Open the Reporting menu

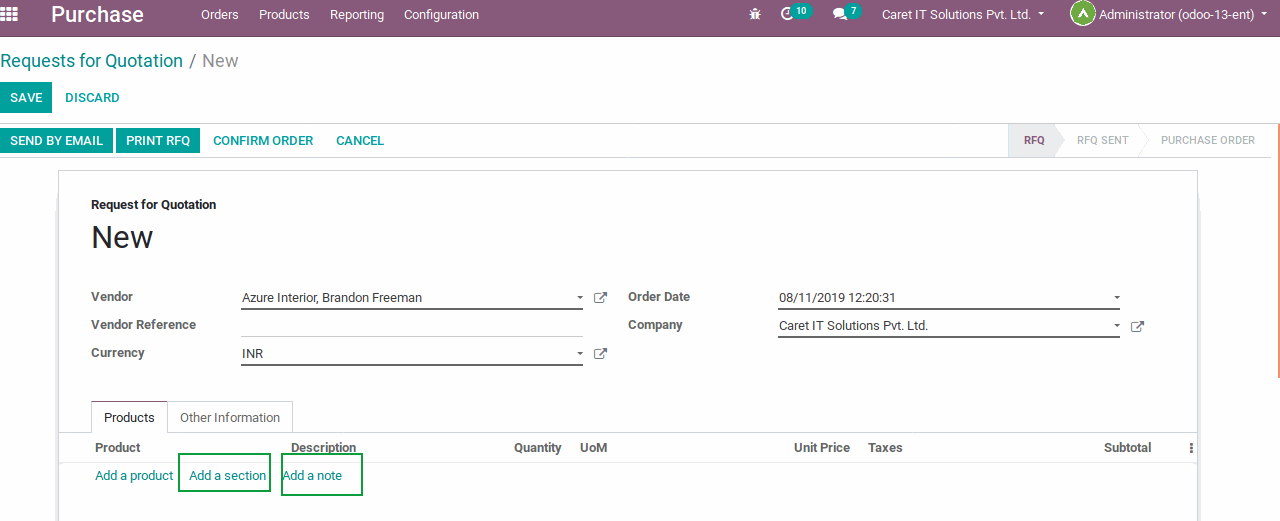point(357,15)
